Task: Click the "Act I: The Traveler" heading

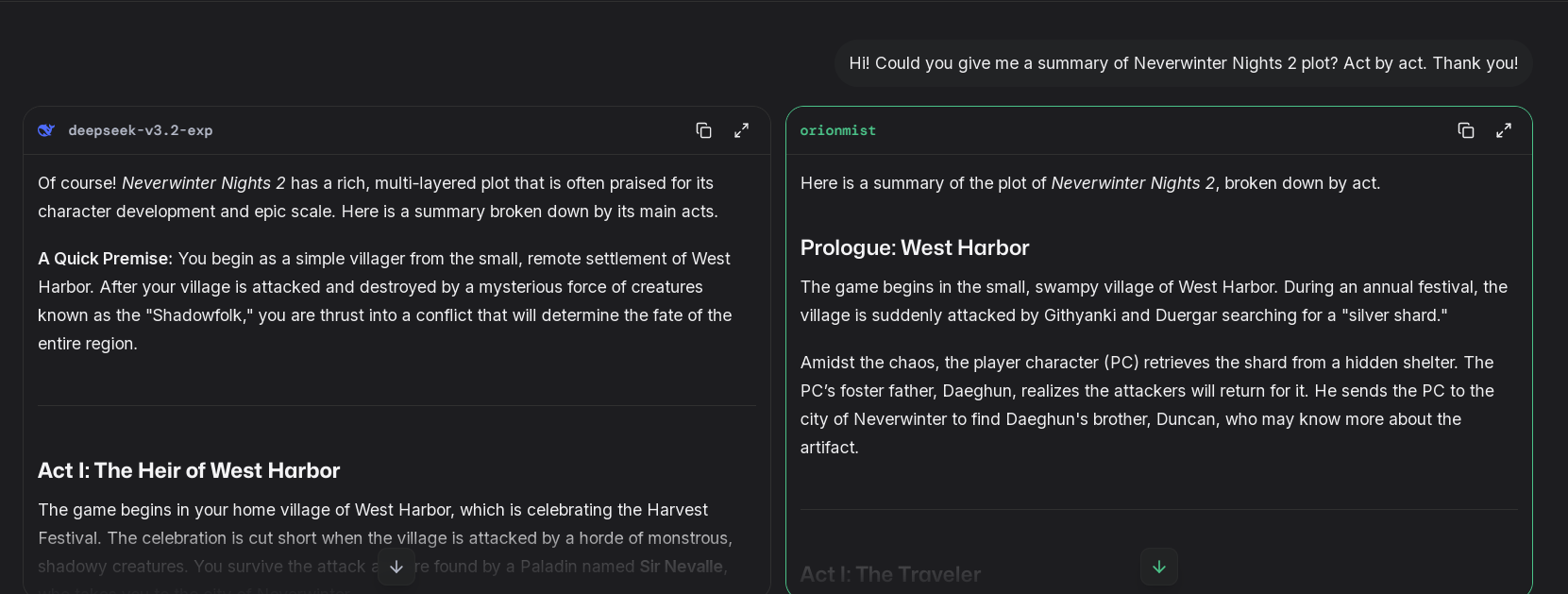Action: [x=890, y=573]
